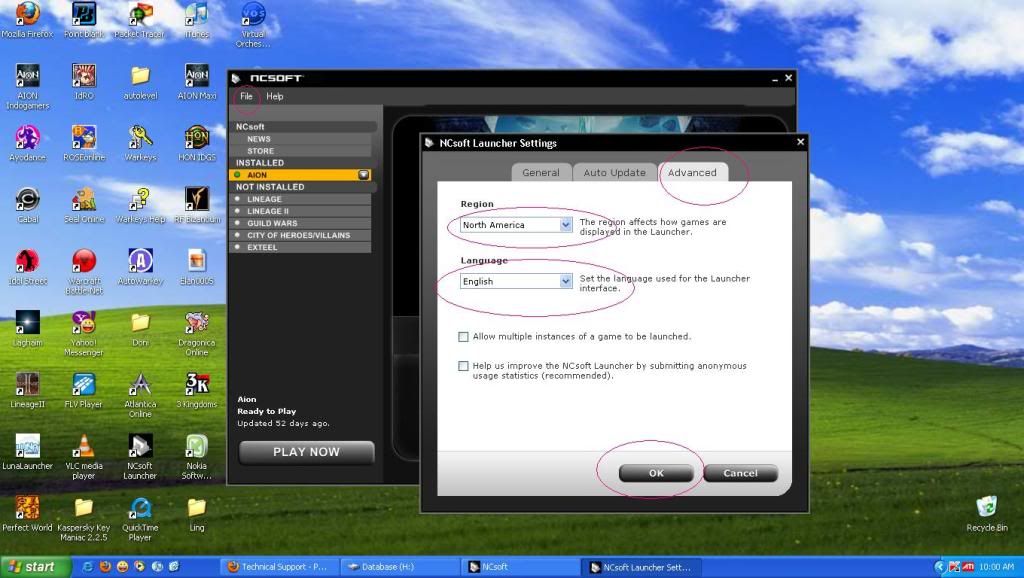Select the Warcraft Battle.Net desktop icon
The height and width of the screenshot is (578, 1024).
point(84,261)
